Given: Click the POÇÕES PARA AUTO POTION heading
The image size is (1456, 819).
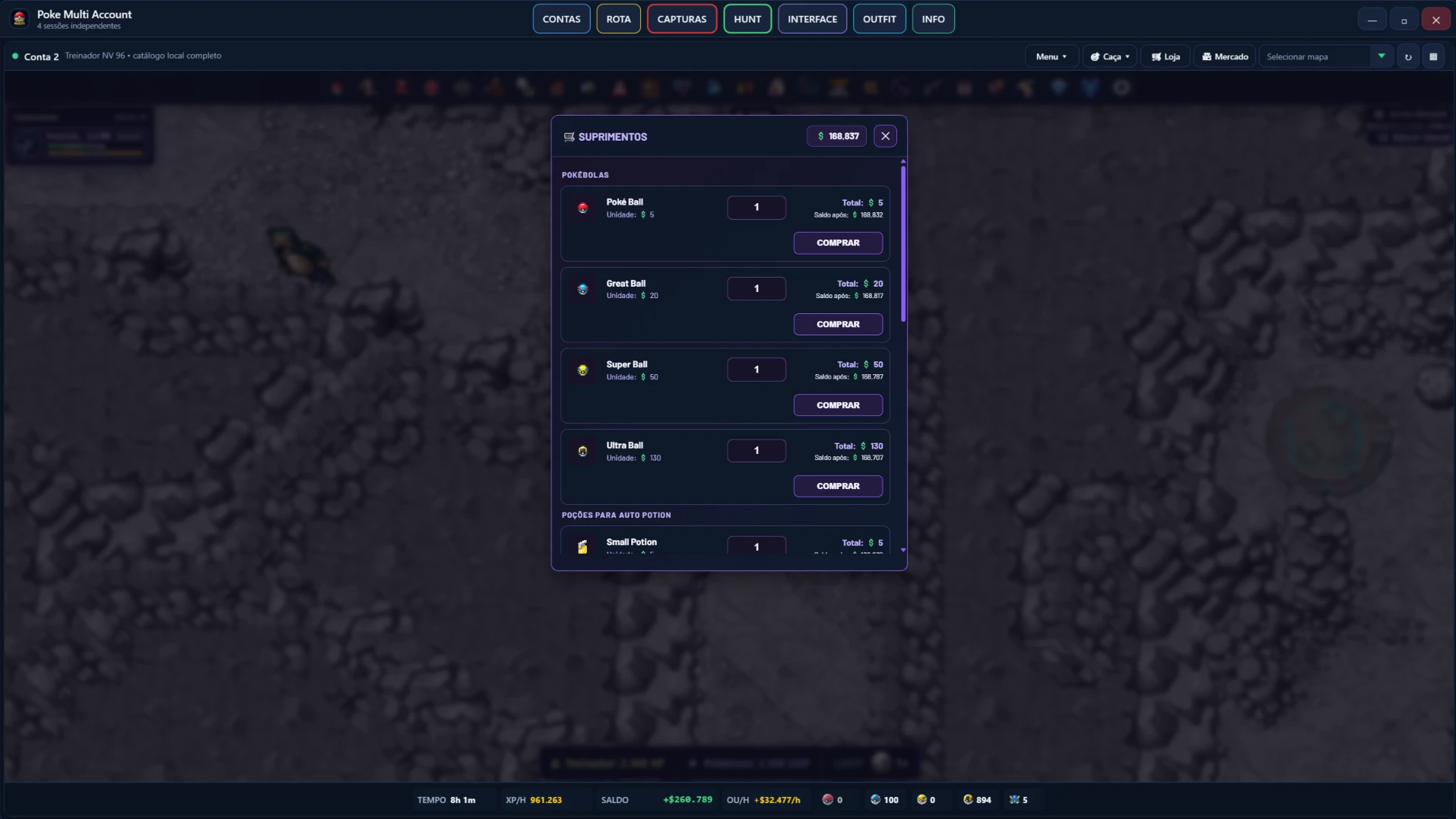Looking at the screenshot, I should pos(617,515).
